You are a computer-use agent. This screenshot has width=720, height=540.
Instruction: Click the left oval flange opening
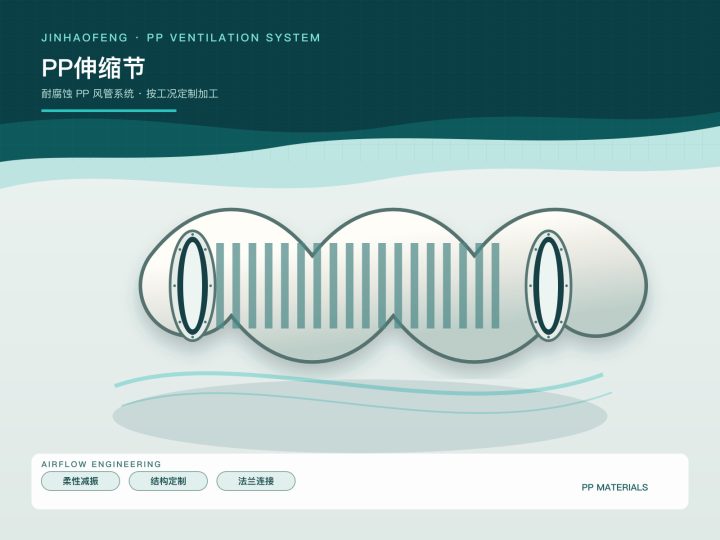(x=192, y=285)
